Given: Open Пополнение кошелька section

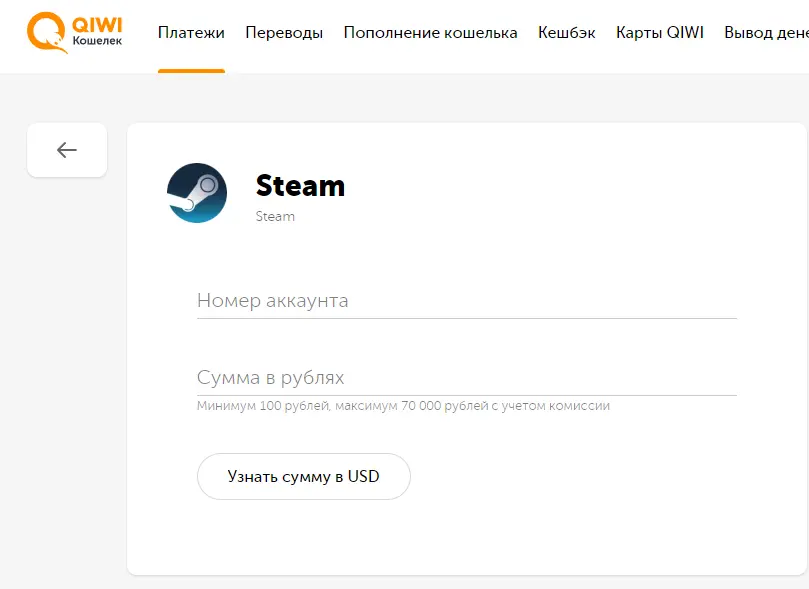Looking at the screenshot, I should [430, 33].
